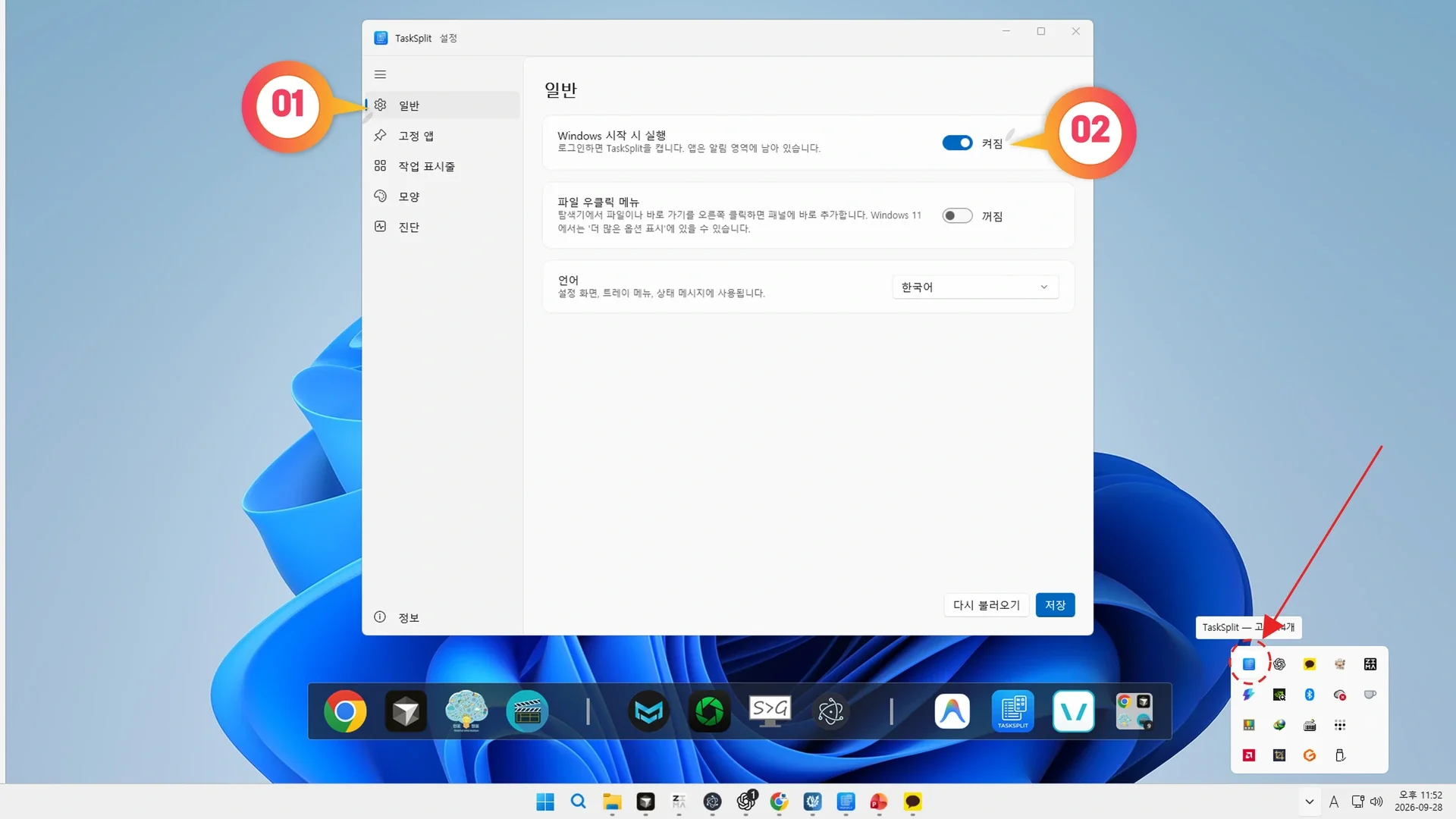1456x819 pixels.
Task: Collapse the hidden tray icons chevron
Action: point(1309,802)
